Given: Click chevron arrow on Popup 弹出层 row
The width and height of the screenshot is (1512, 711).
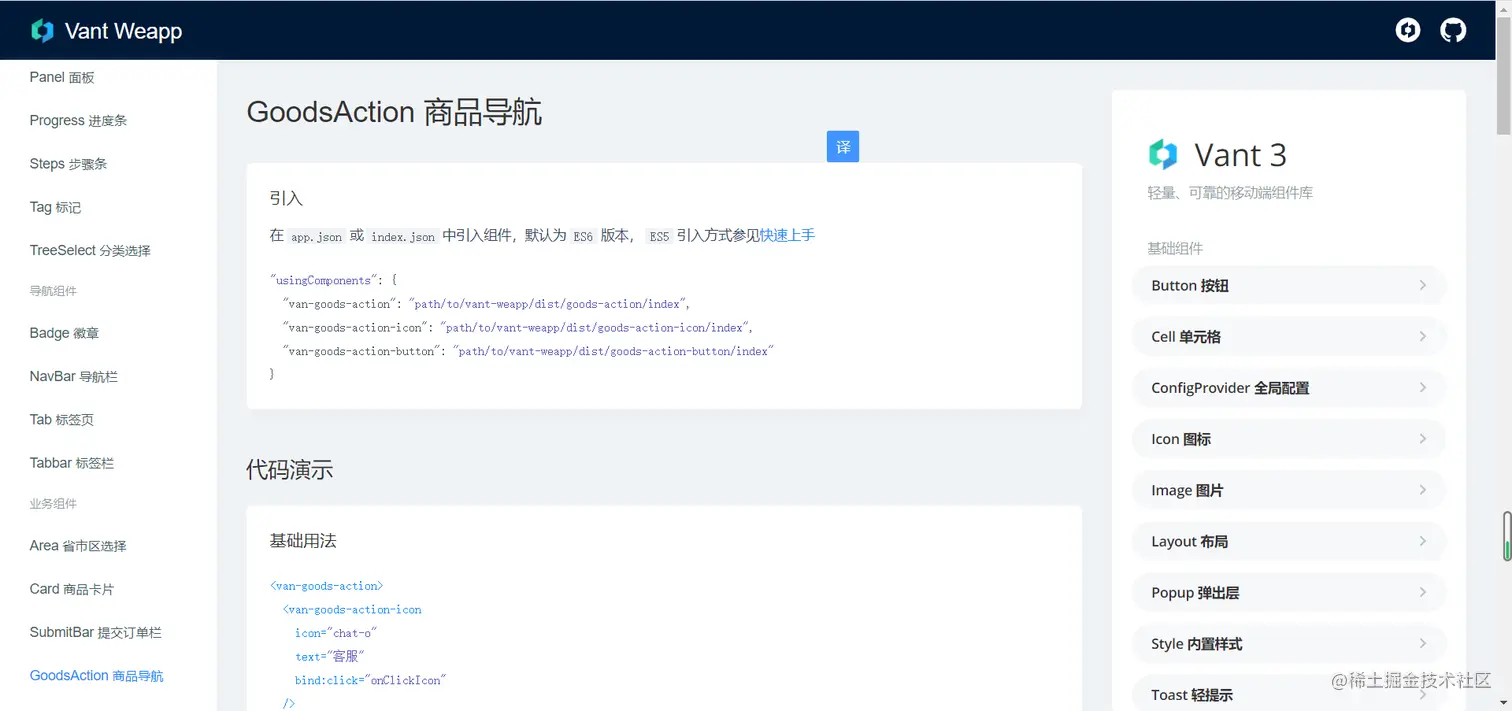Looking at the screenshot, I should pyautogui.click(x=1422, y=592).
